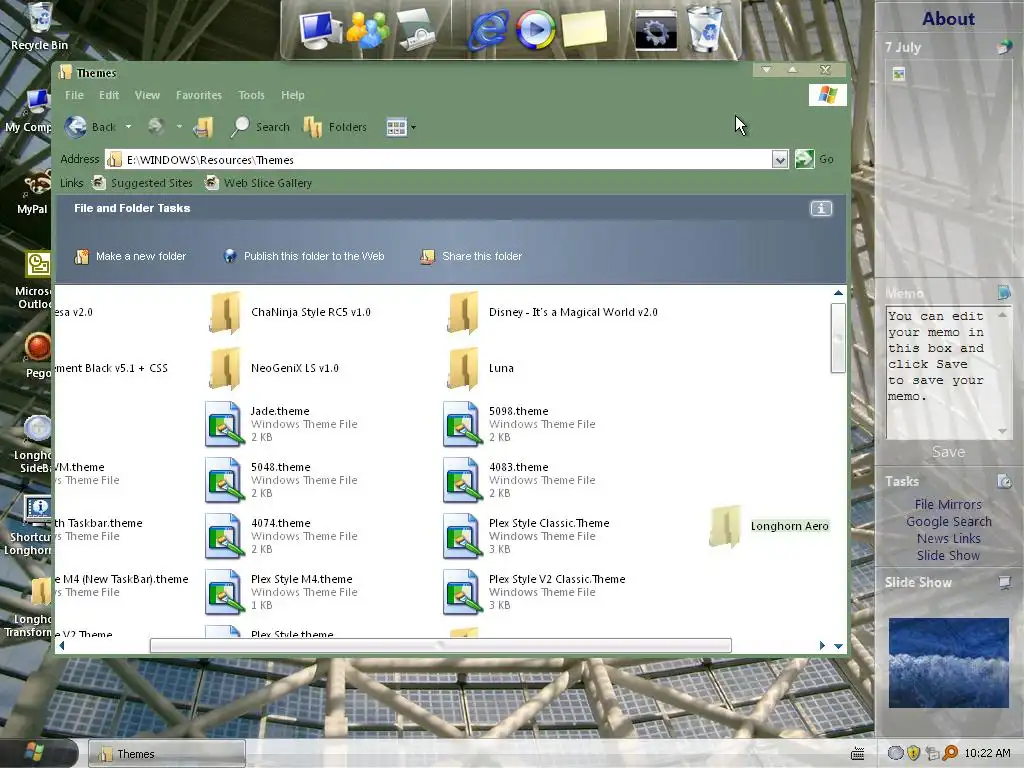
Task: Click the horizontal scrollbar thumb
Action: (x=440, y=645)
